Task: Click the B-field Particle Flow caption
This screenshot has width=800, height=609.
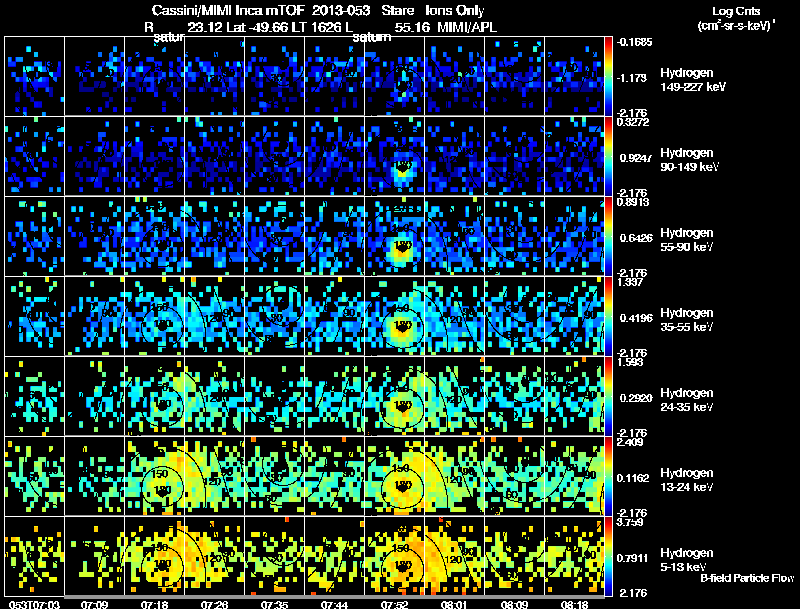Action: pyautogui.click(x=747, y=578)
